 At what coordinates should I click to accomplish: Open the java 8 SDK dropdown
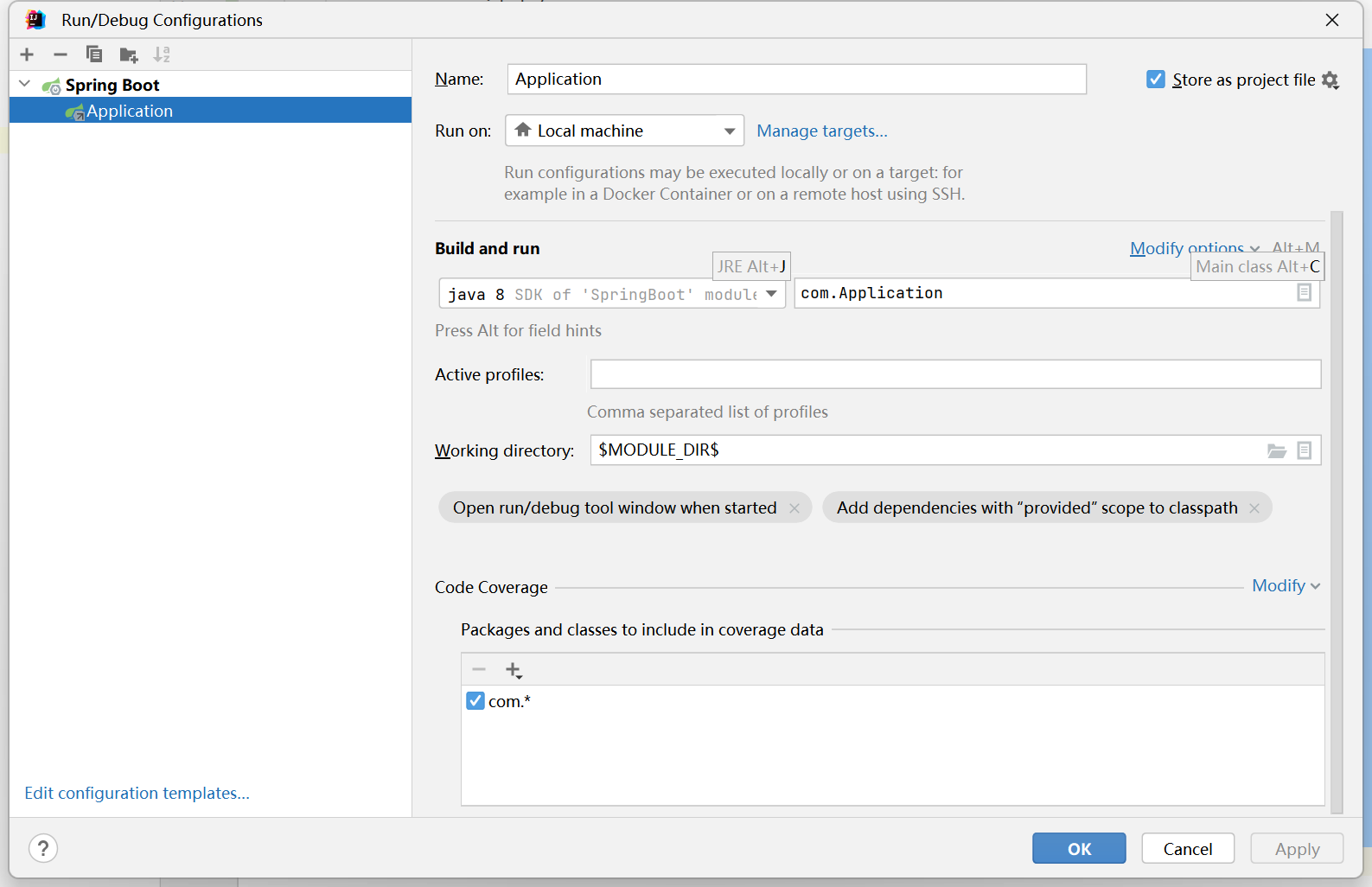click(x=611, y=294)
